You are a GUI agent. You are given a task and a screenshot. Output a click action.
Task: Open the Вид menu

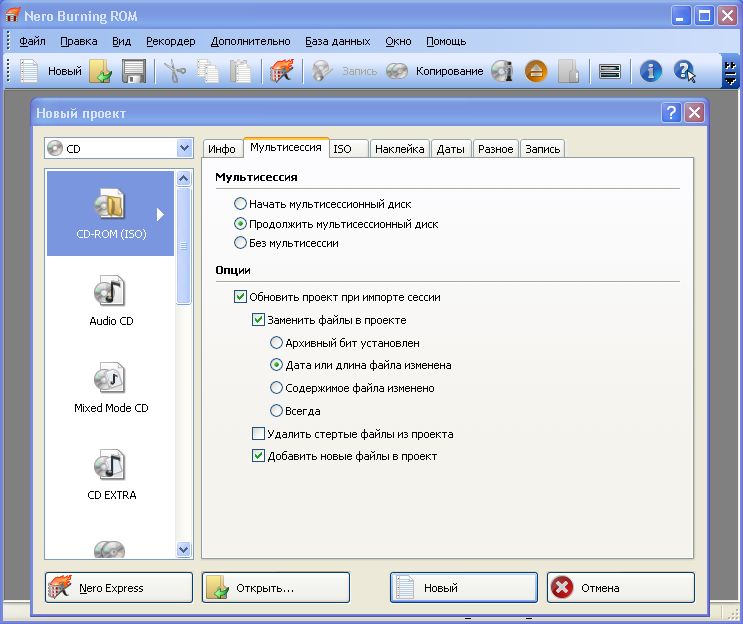pyautogui.click(x=121, y=41)
